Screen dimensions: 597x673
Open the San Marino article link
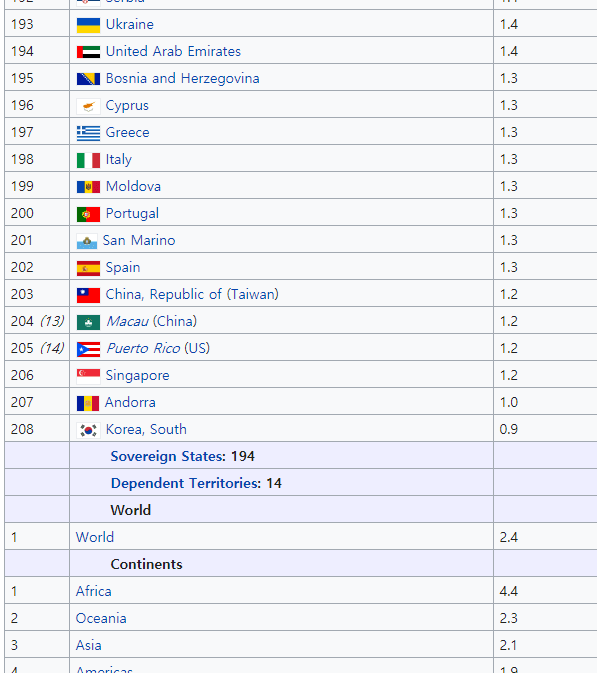(x=139, y=240)
